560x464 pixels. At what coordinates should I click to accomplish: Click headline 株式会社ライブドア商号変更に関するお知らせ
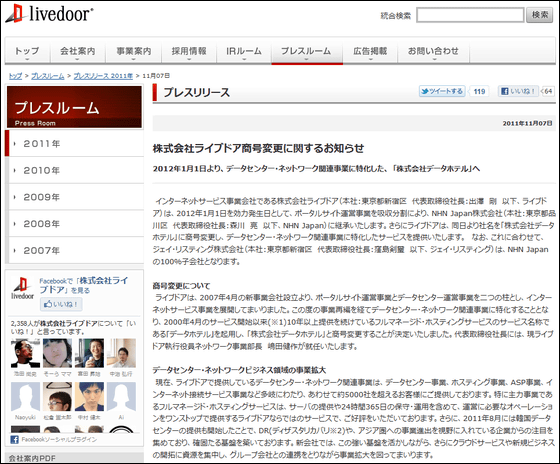pos(258,149)
